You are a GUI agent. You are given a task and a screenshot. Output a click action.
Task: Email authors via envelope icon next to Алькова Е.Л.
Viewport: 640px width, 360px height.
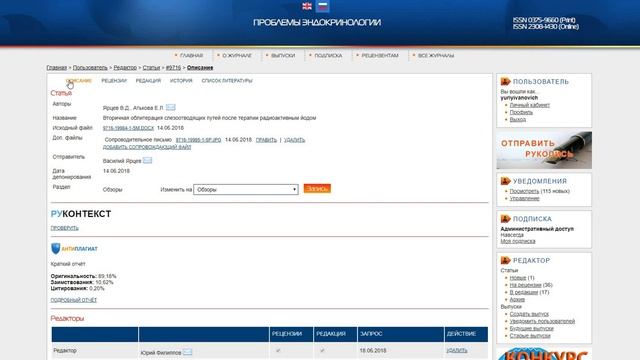(x=171, y=107)
